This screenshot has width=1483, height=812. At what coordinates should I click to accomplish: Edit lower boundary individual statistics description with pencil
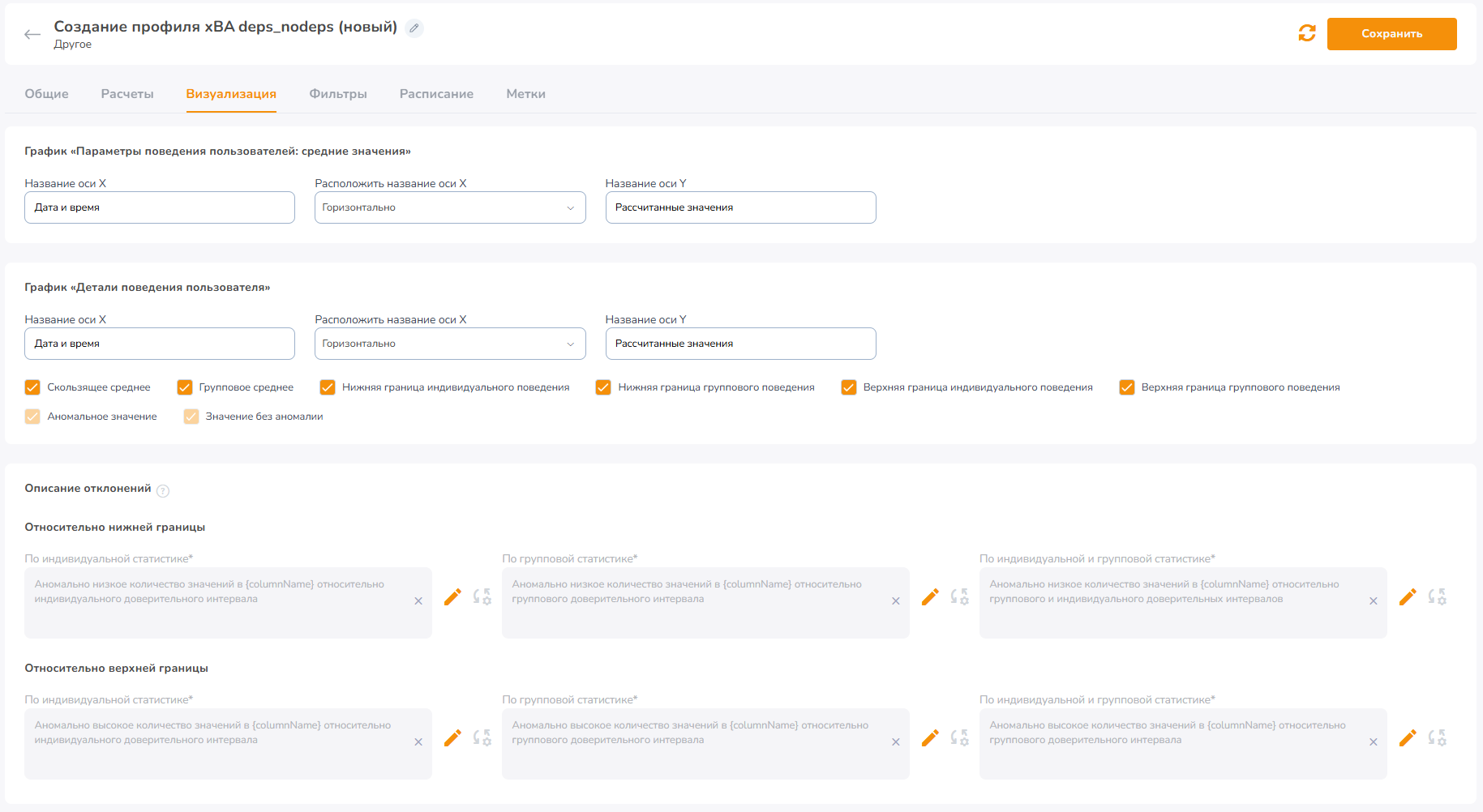[x=452, y=597]
